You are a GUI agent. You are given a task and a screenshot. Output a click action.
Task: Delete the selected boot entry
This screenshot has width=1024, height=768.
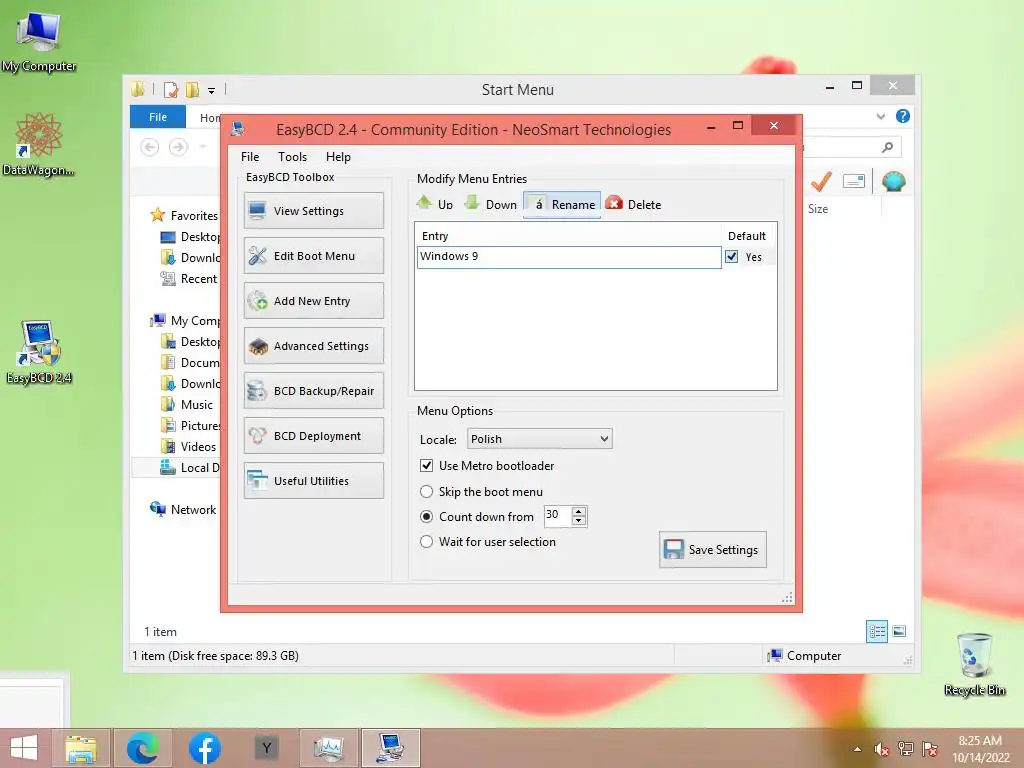coord(633,204)
